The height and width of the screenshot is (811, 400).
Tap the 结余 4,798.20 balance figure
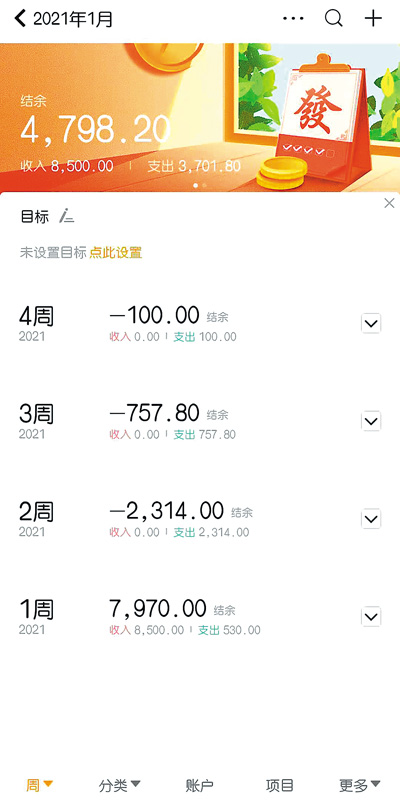coord(96,129)
